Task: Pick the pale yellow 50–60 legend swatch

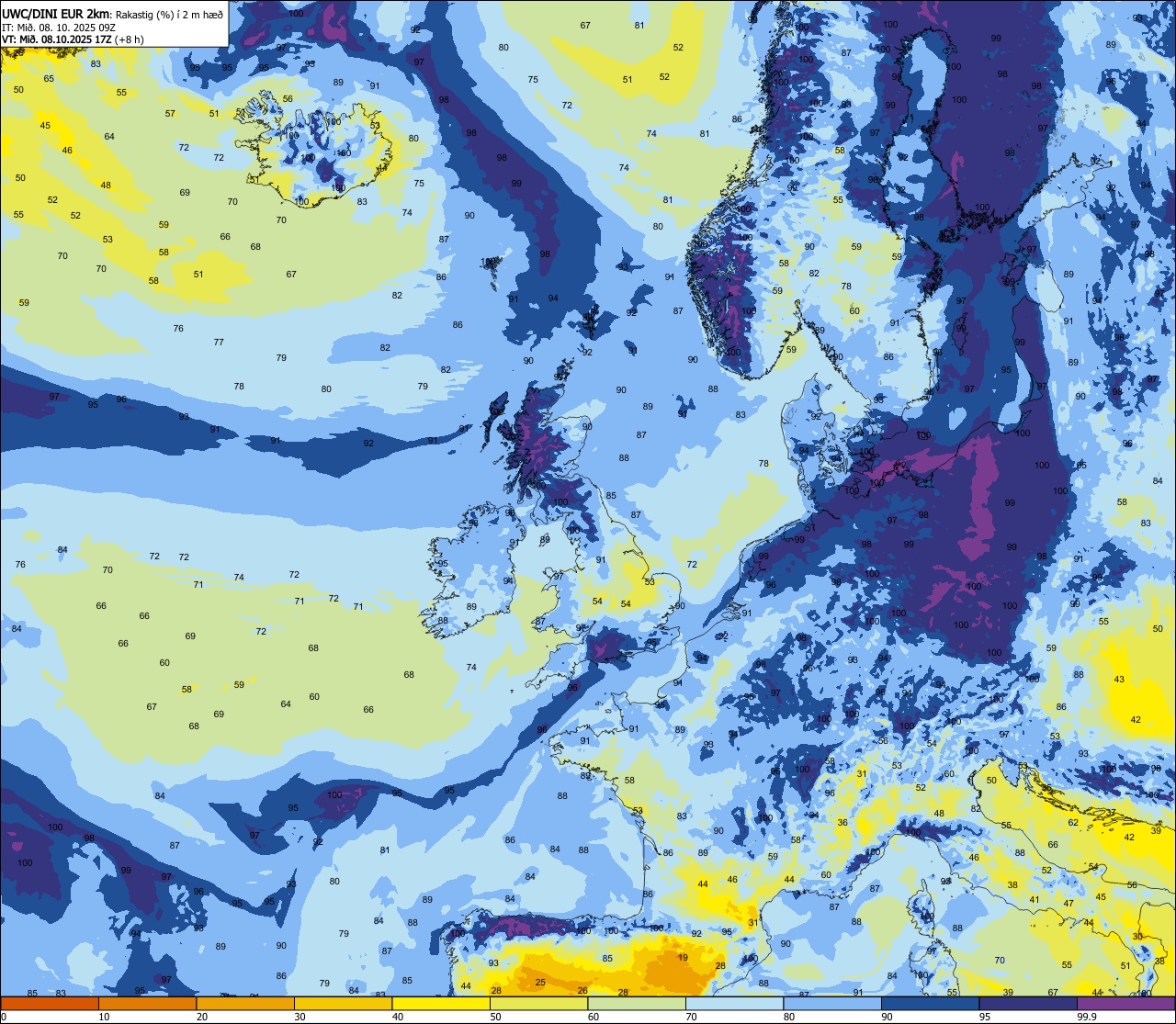Action: point(538,1003)
